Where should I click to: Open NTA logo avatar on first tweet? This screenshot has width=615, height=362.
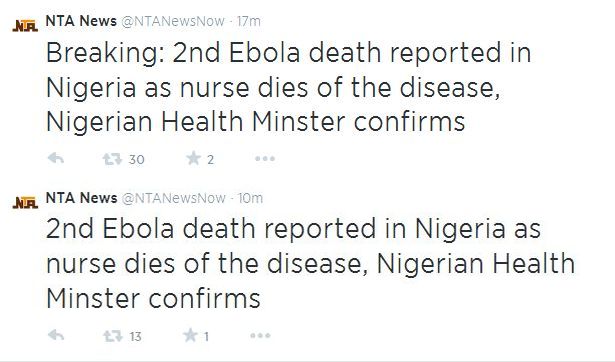[25, 26]
